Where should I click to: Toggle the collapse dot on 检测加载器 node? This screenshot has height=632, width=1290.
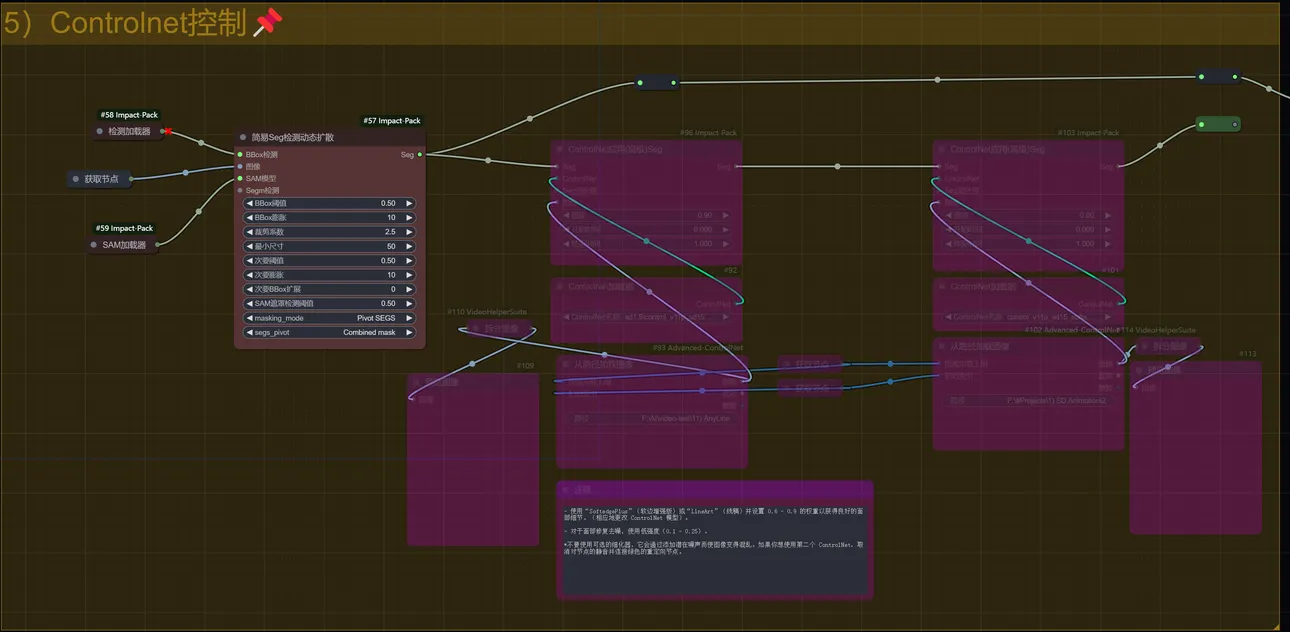99,131
